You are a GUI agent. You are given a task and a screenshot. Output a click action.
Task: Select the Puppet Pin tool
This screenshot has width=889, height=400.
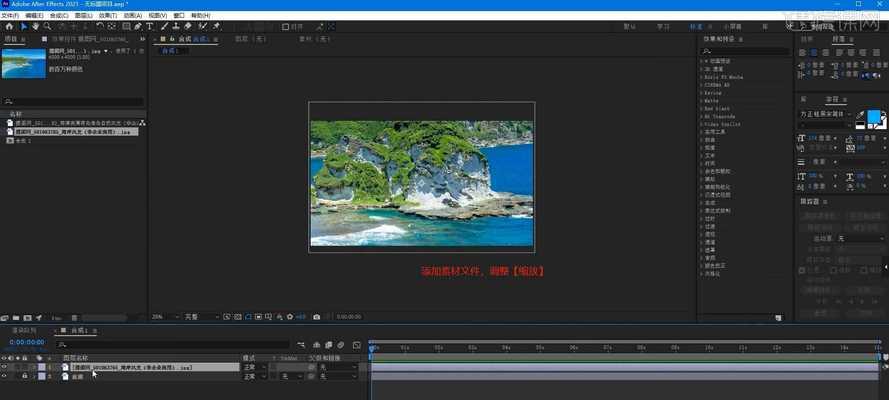click(217, 26)
